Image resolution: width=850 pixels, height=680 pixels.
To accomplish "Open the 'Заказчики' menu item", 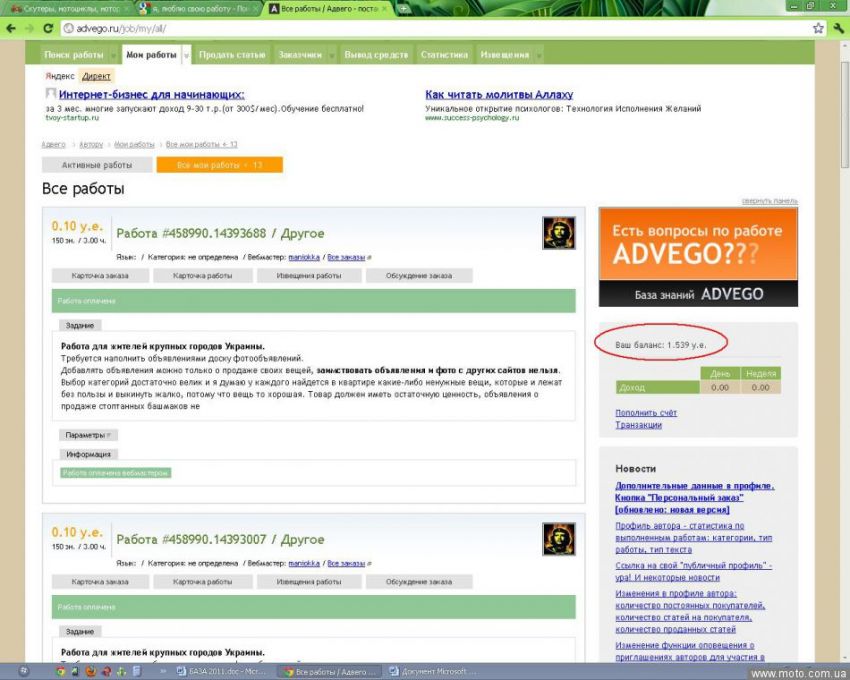I will (x=300, y=55).
